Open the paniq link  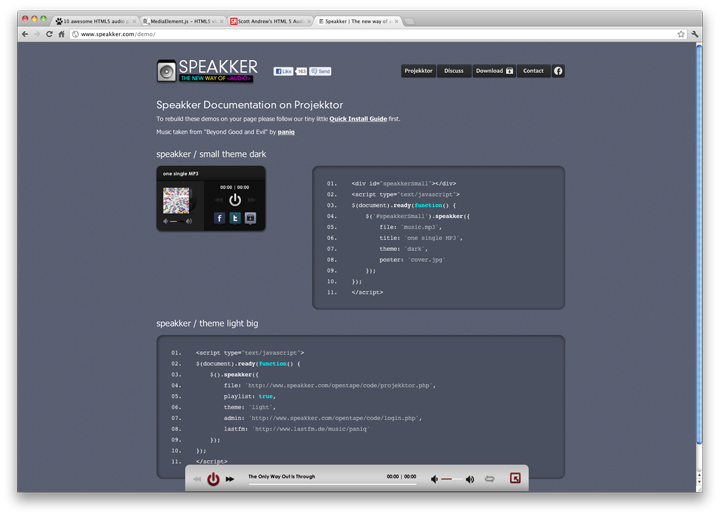coord(286,132)
